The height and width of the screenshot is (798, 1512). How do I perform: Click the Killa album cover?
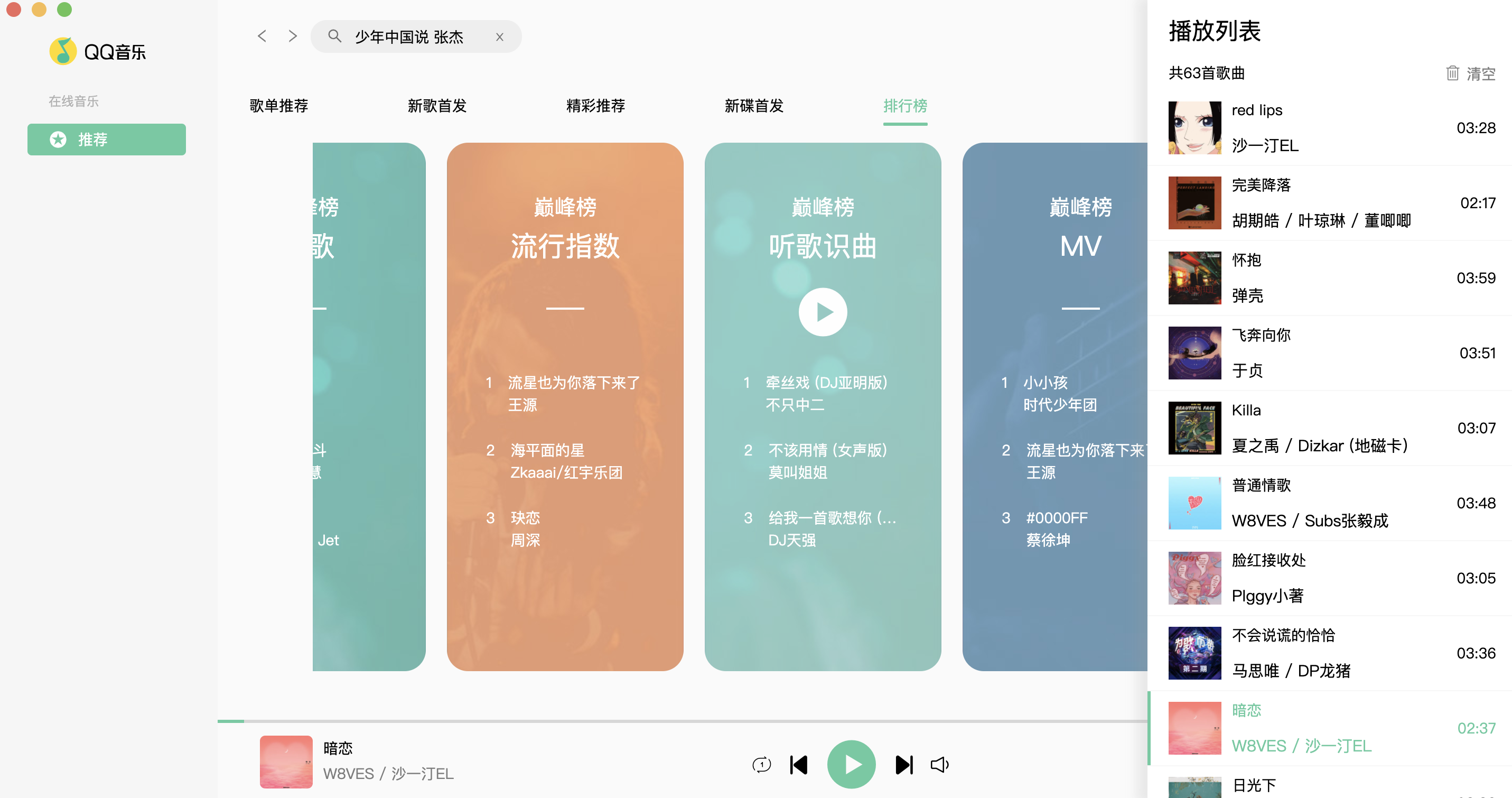pos(1194,428)
